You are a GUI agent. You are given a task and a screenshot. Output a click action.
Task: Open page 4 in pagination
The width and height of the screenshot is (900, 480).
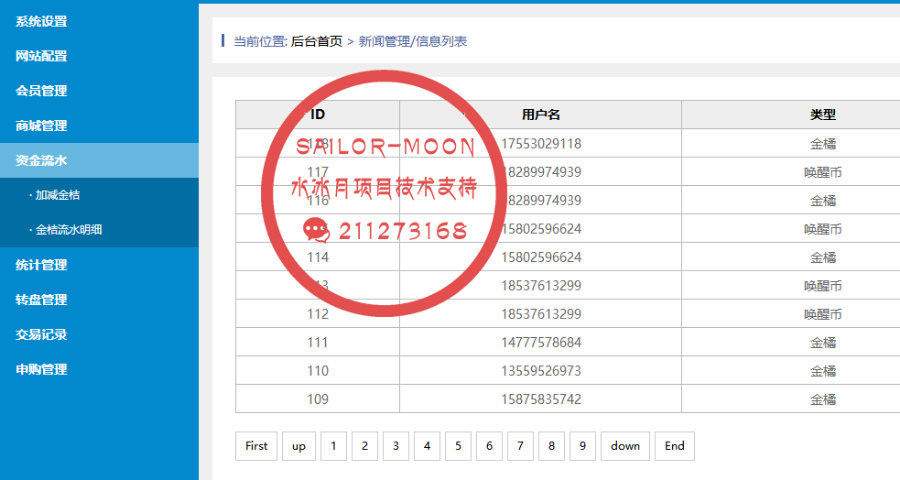pyautogui.click(x=427, y=446)
